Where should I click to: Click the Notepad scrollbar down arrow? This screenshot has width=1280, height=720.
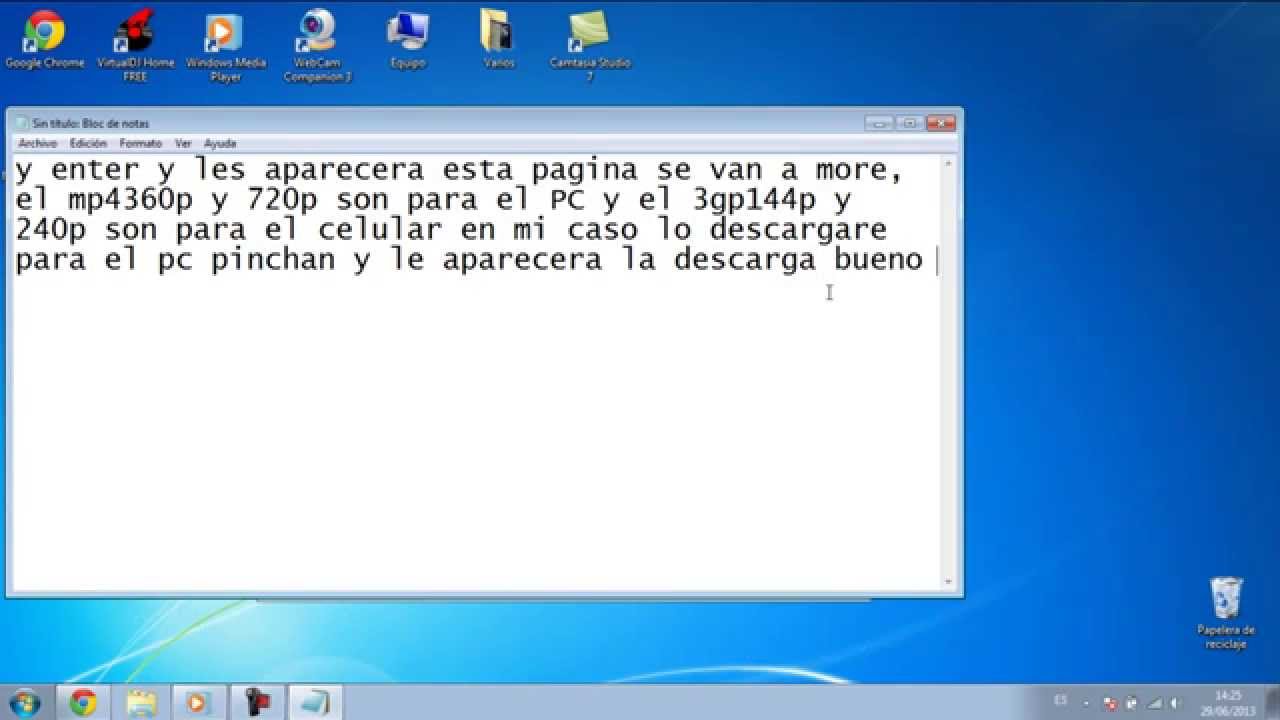(x=950, y=581)
